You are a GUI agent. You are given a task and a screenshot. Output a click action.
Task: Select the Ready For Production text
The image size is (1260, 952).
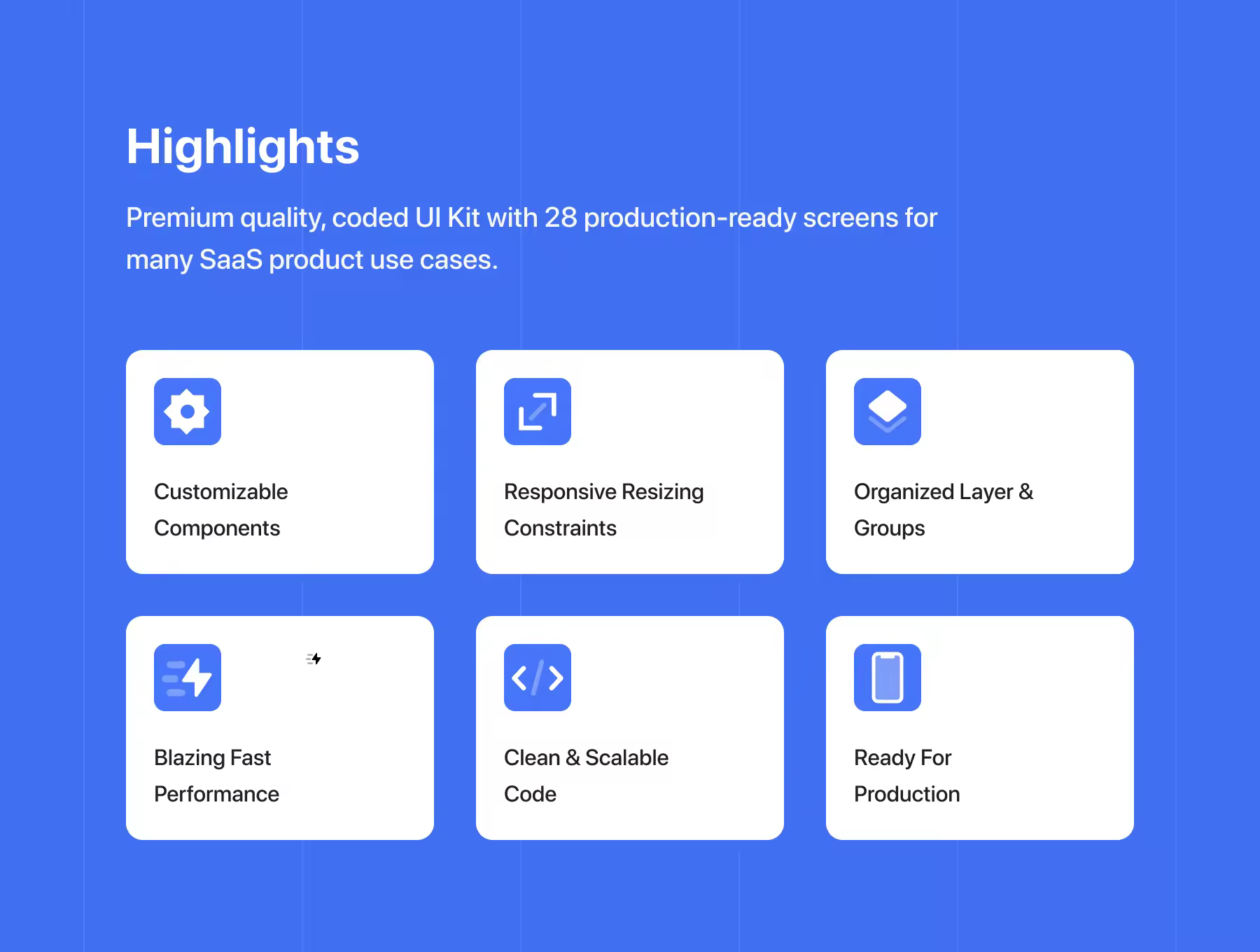906,776
